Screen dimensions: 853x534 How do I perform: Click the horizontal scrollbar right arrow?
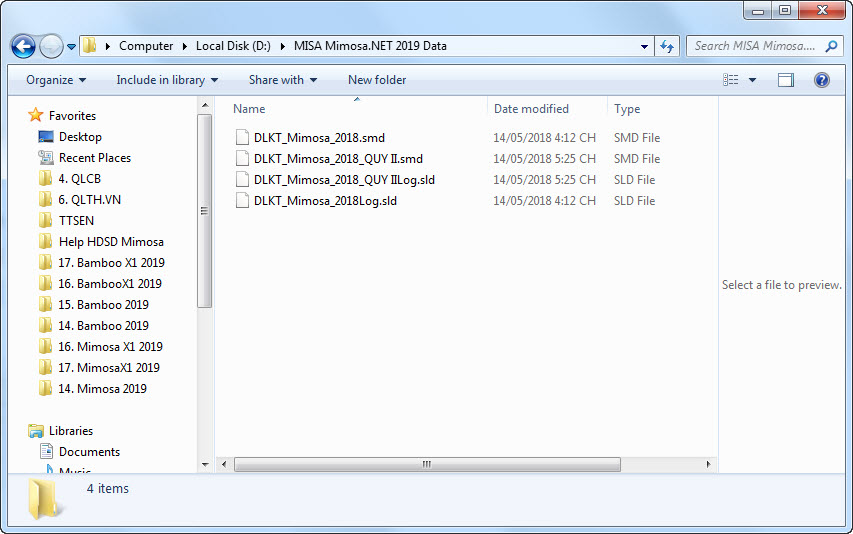click(x=708, y=464)
